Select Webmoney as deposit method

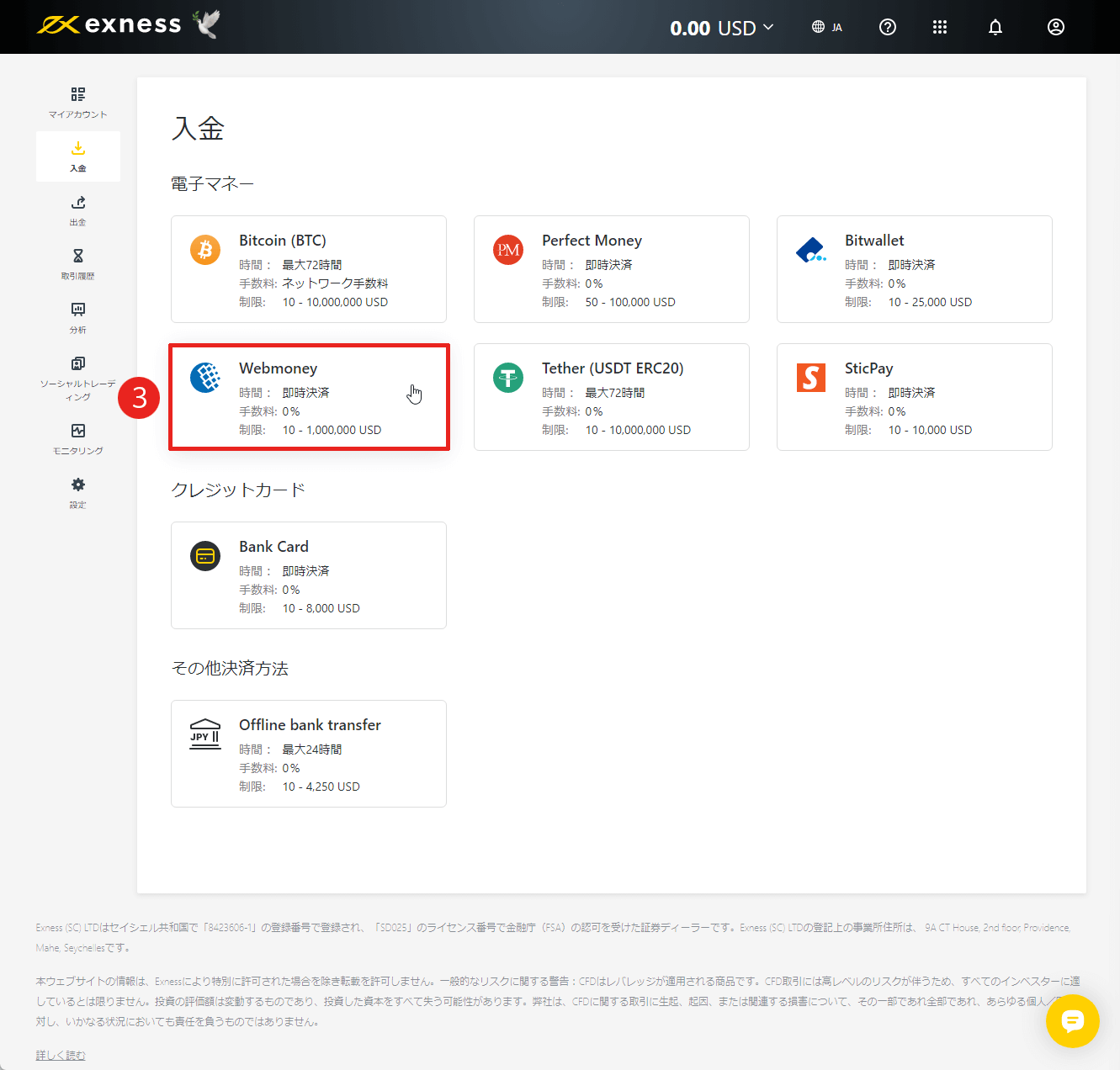pos(309,397)
